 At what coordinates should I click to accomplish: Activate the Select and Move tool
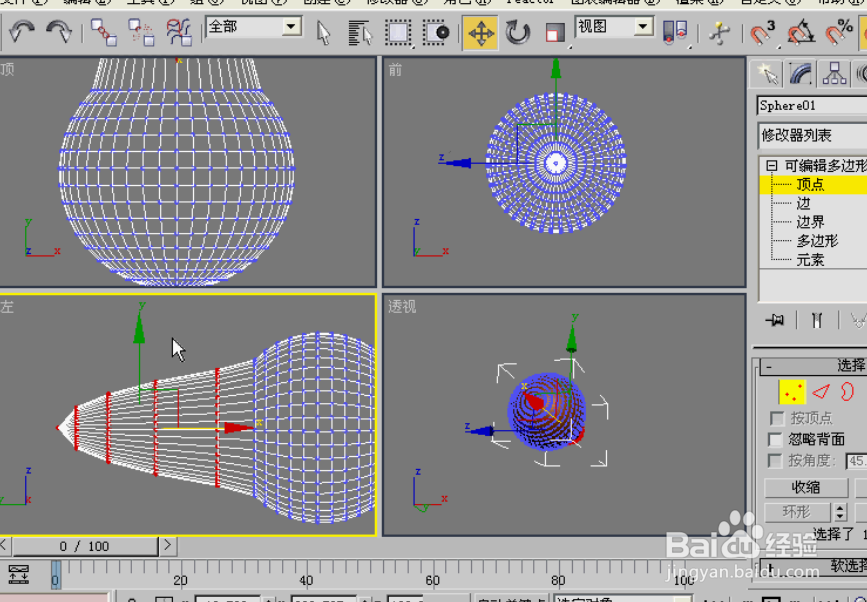[x=479, y=33]
